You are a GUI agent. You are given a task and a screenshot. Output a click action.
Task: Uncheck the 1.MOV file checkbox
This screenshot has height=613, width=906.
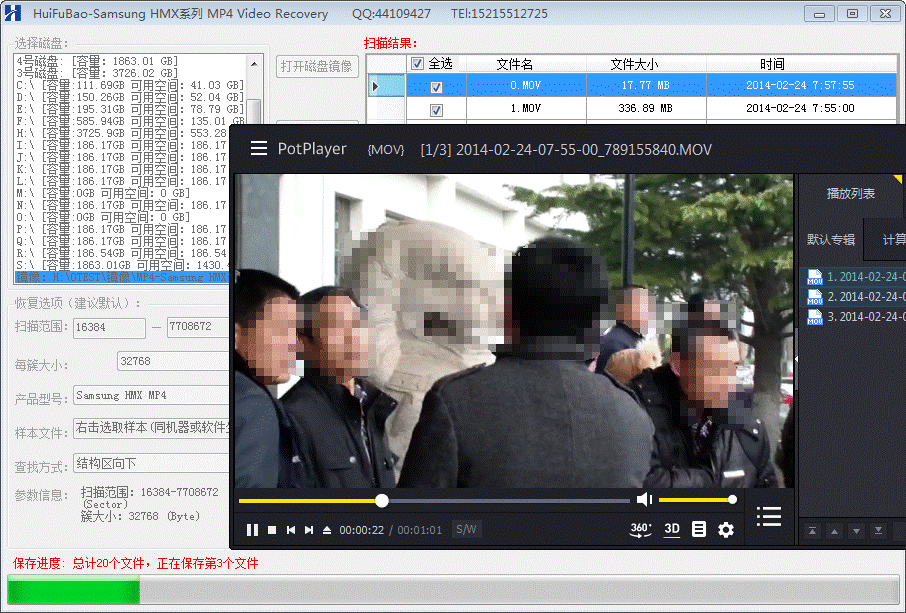point(436,110)
